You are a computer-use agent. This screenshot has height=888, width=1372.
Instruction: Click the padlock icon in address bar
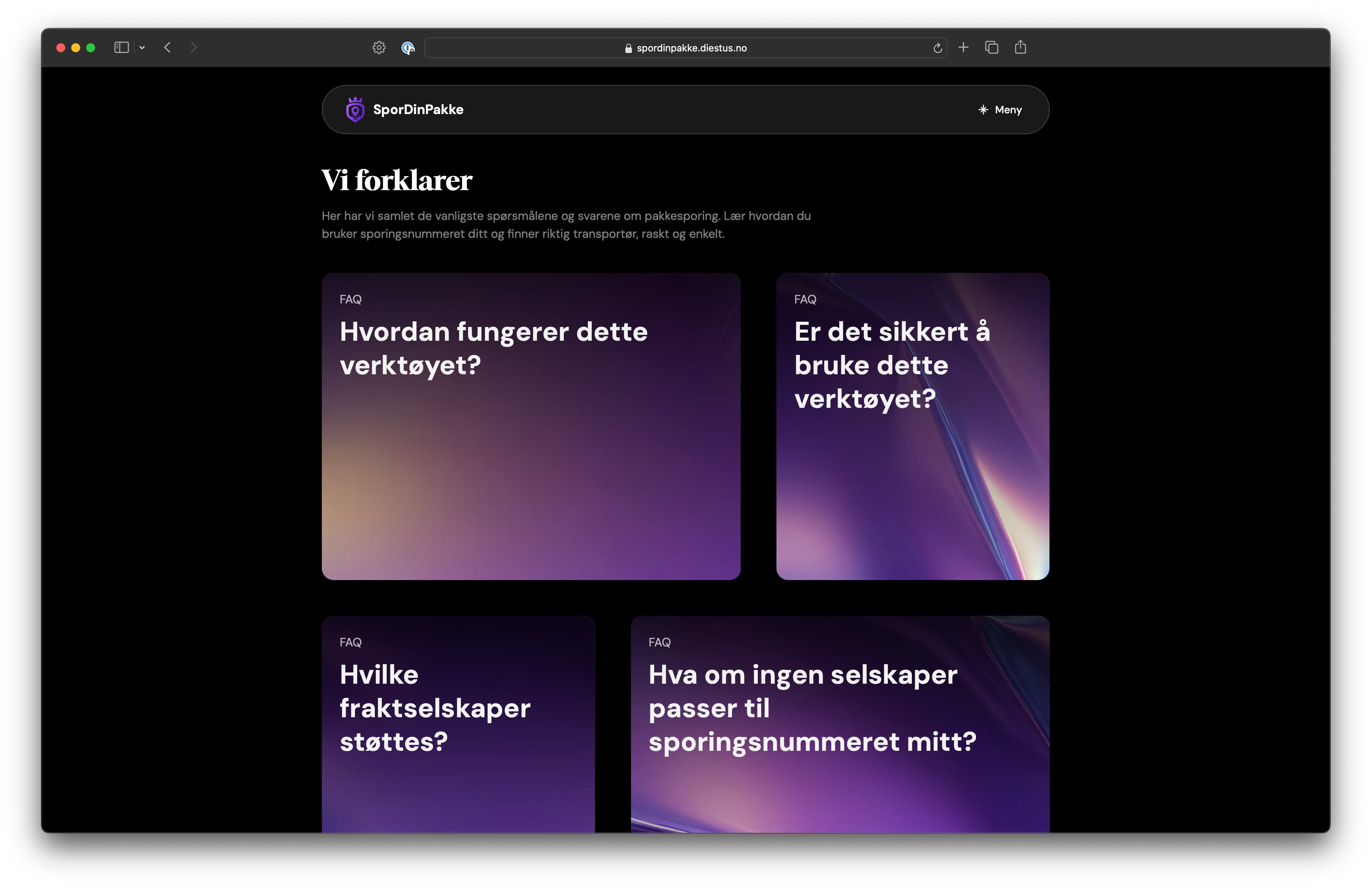pyautogui.click(x=628, y=48)
